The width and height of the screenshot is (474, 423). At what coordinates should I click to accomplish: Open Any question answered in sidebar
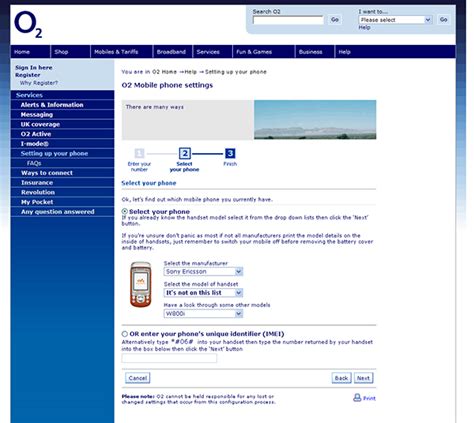point(62,212)
